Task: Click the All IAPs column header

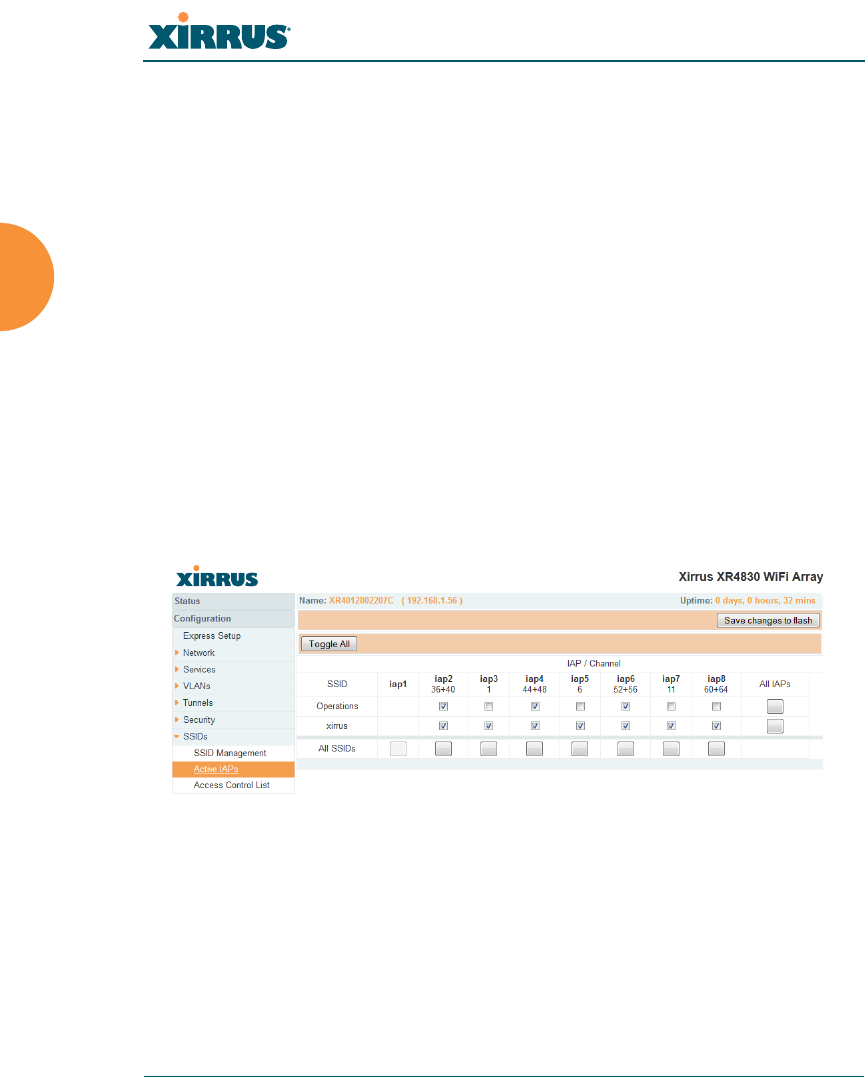Action: [775, 684]
